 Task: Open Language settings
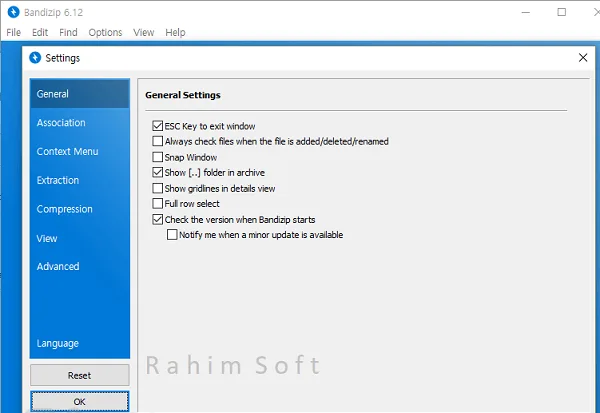tap(80, 343)
